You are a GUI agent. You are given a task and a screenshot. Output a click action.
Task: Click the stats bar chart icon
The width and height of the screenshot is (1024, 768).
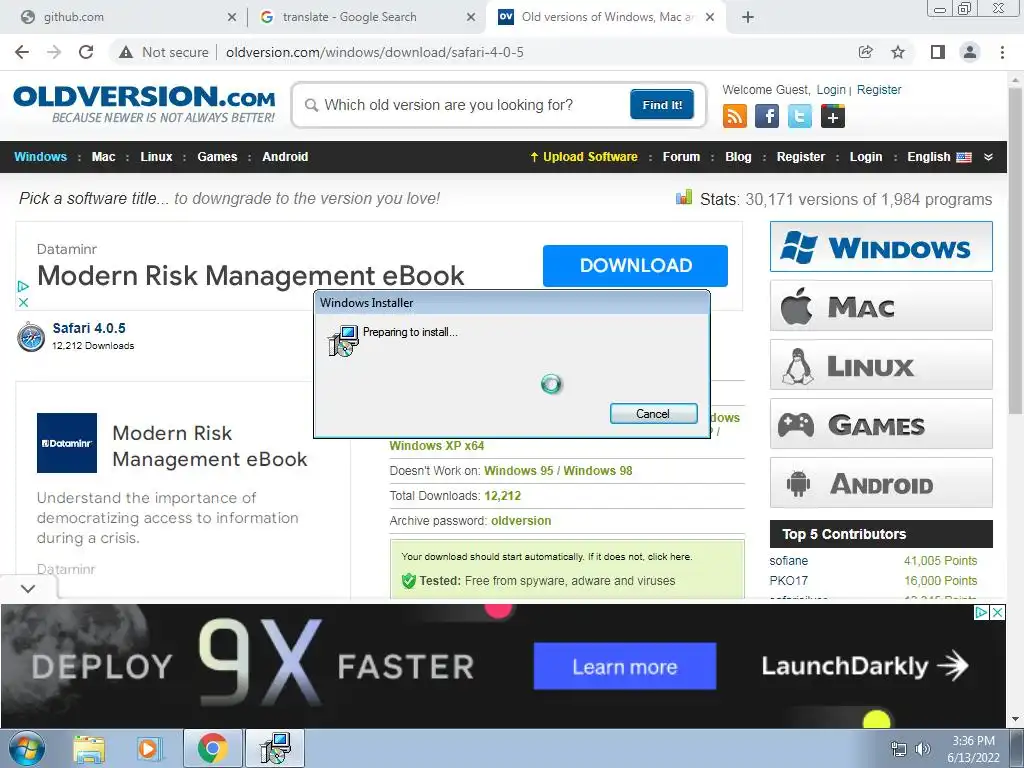[x=684, y=197]
